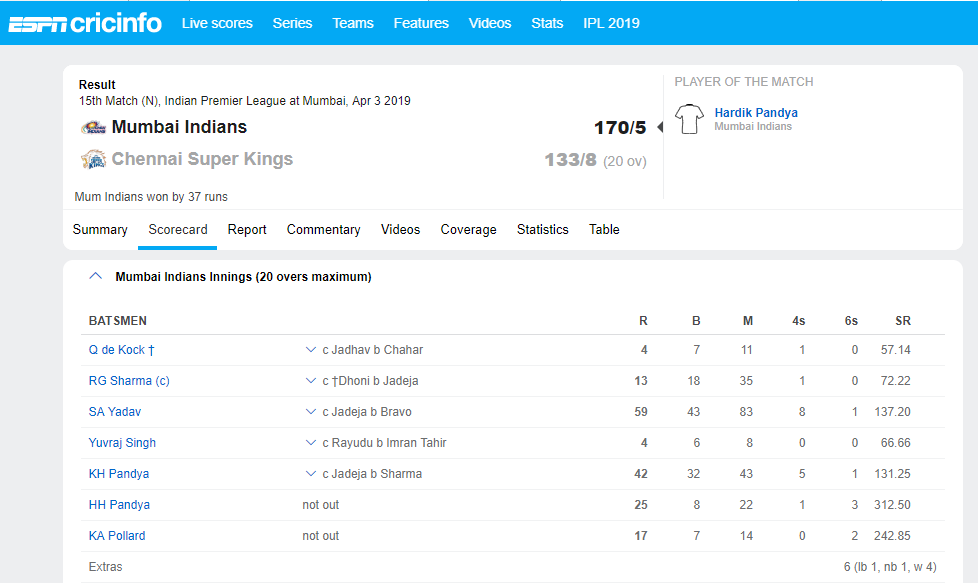This screenshot has height=583, width=978.
Task: Select the Statistics tab
Action: (542, 229)
